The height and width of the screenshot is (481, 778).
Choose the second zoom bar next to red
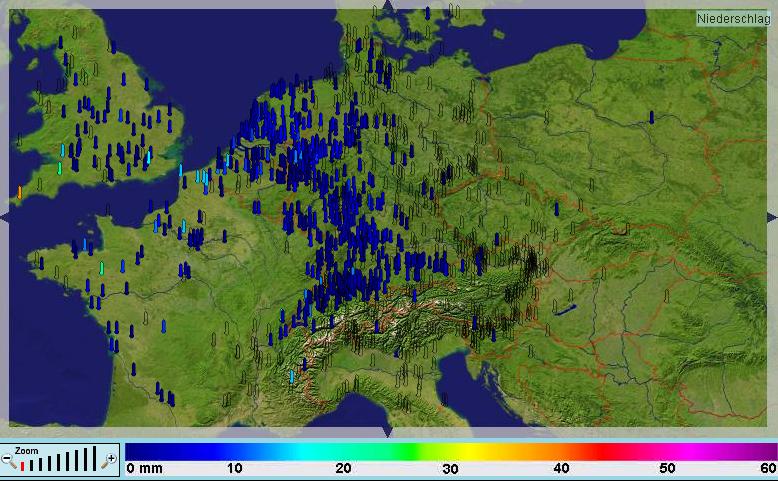33,466
